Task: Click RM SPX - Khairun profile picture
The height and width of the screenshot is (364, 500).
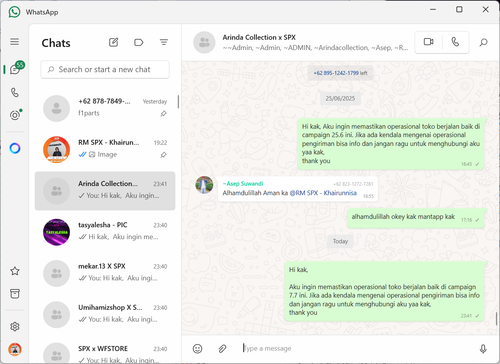Action: pyautogui.click(x=56, y=149)
